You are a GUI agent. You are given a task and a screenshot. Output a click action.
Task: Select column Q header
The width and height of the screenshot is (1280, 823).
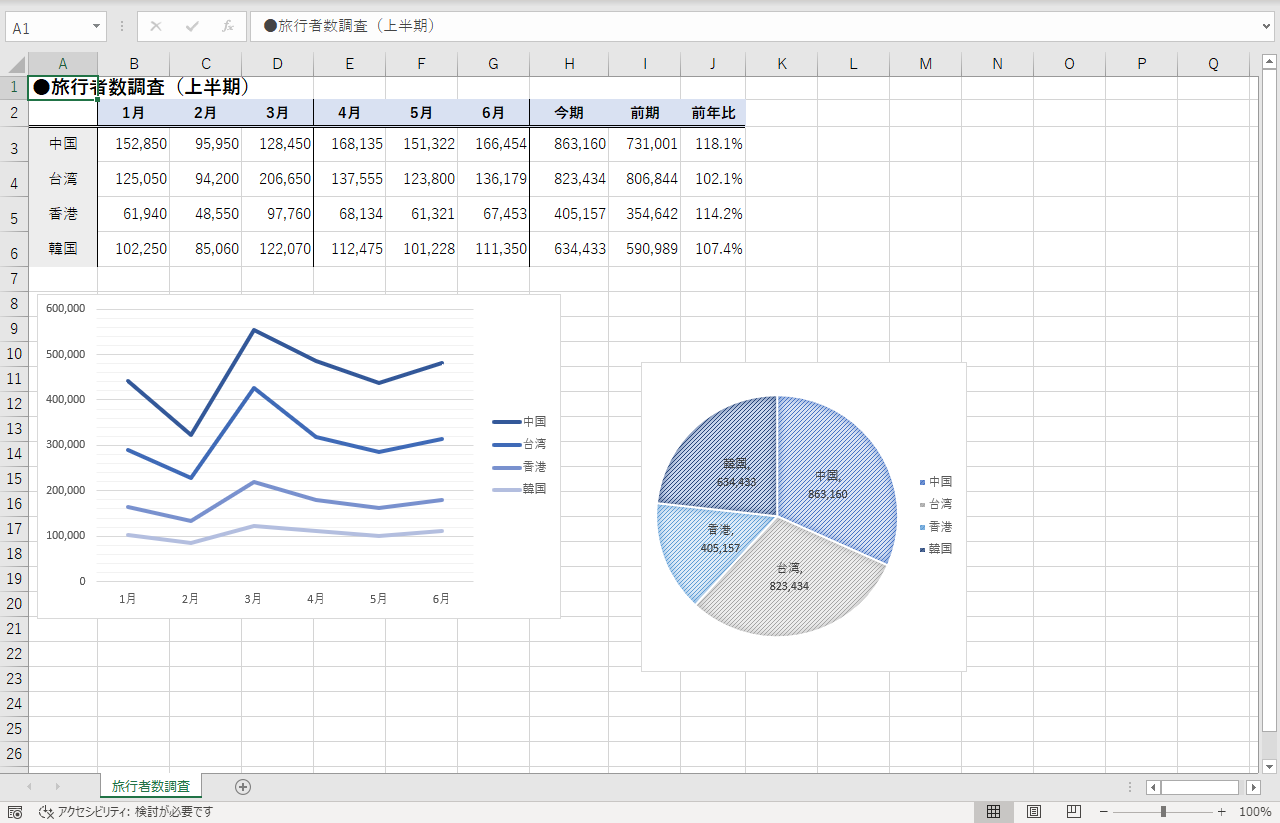1213,64
